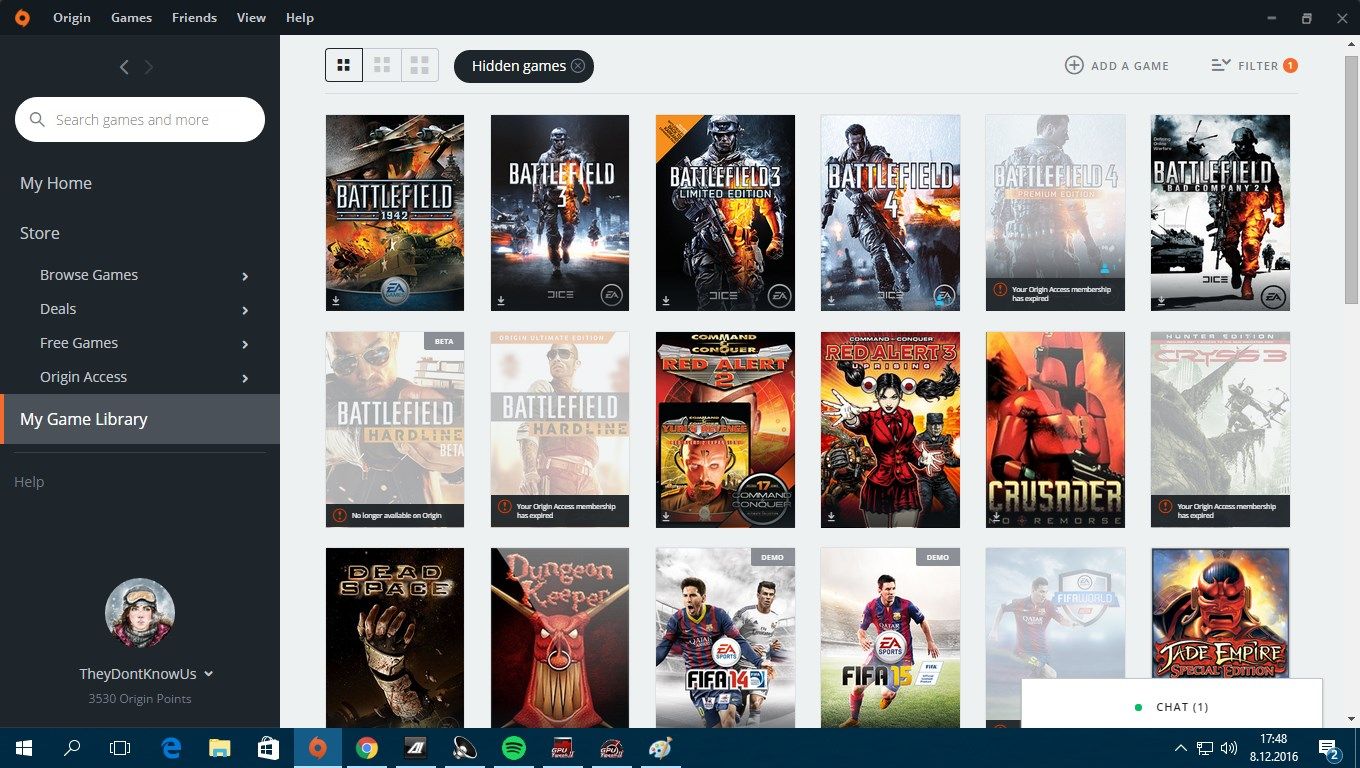Select the FIFA 14 demo tile
Viewport: 1360px width, 768px height.
(725, 637)
